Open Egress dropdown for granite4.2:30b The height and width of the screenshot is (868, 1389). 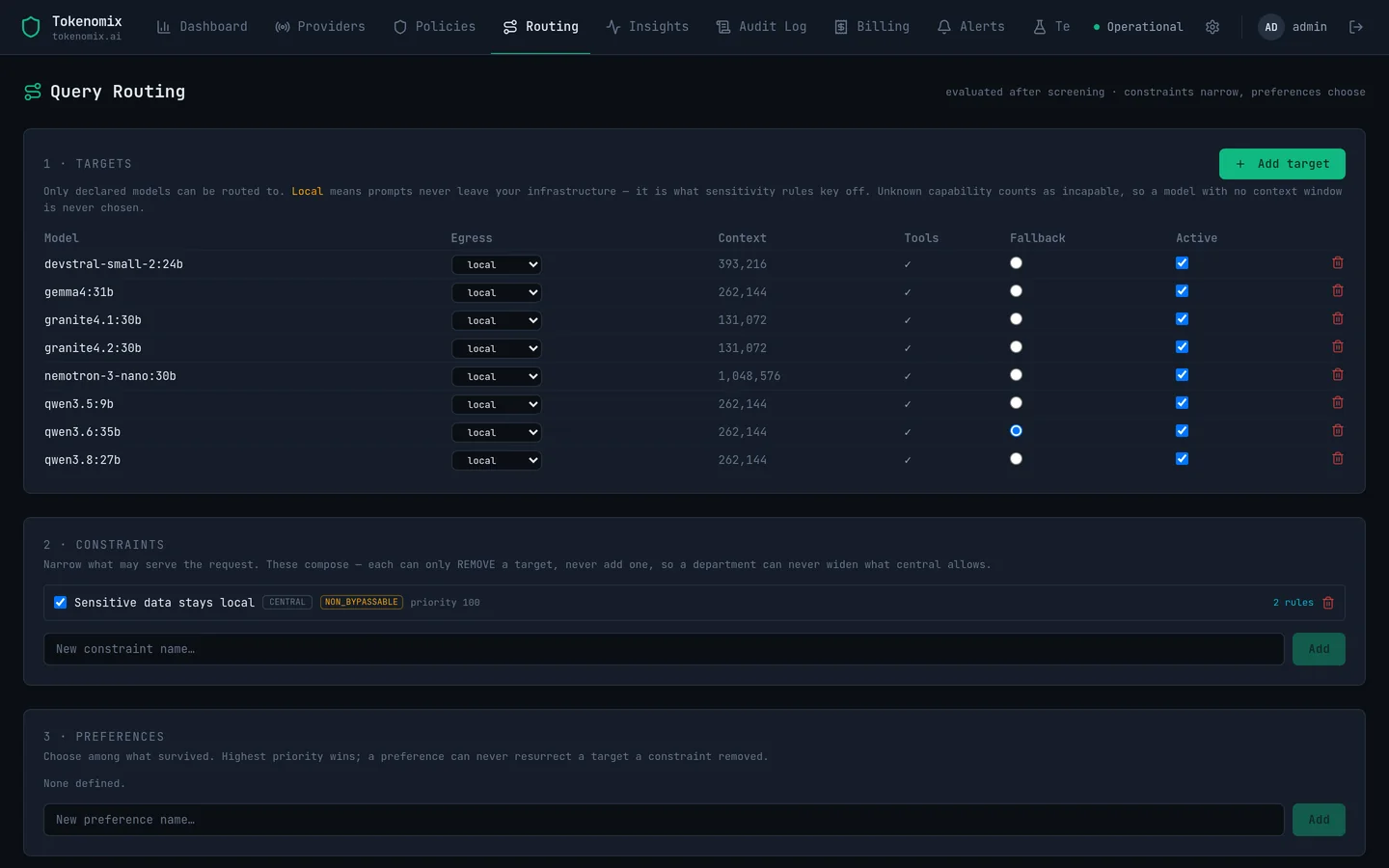[497, 348]
